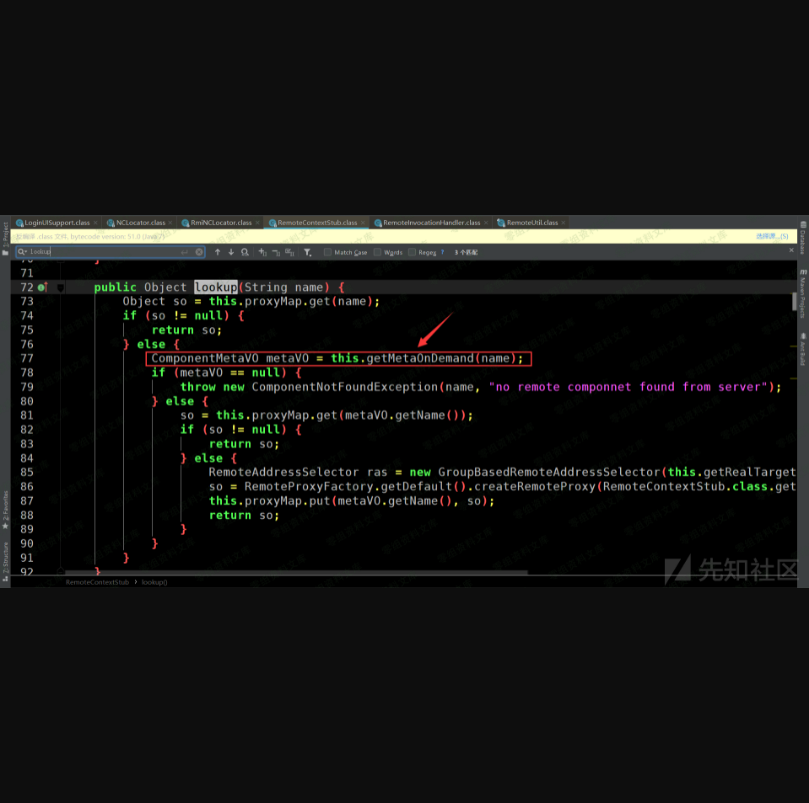Open the LoginUISupport.class tab
This screenshot has width=809, height=803.
coord(56,223)
